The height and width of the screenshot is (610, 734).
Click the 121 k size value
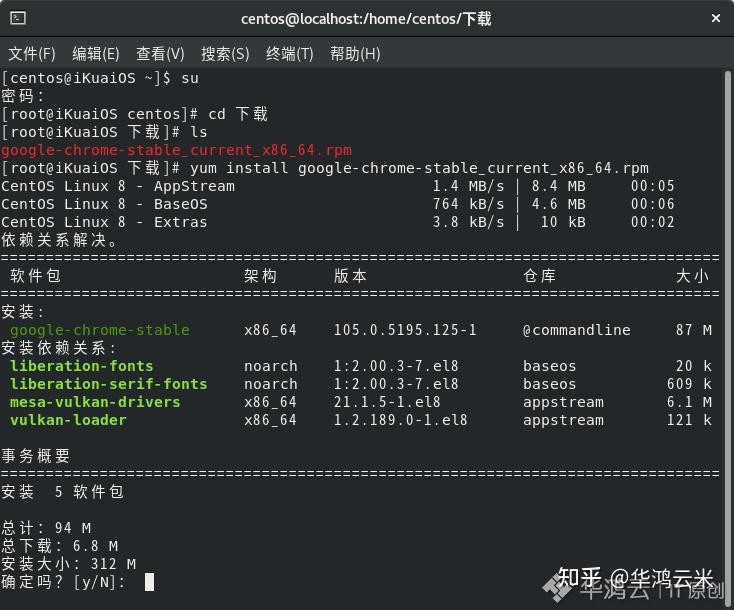(x=689, y=420)
